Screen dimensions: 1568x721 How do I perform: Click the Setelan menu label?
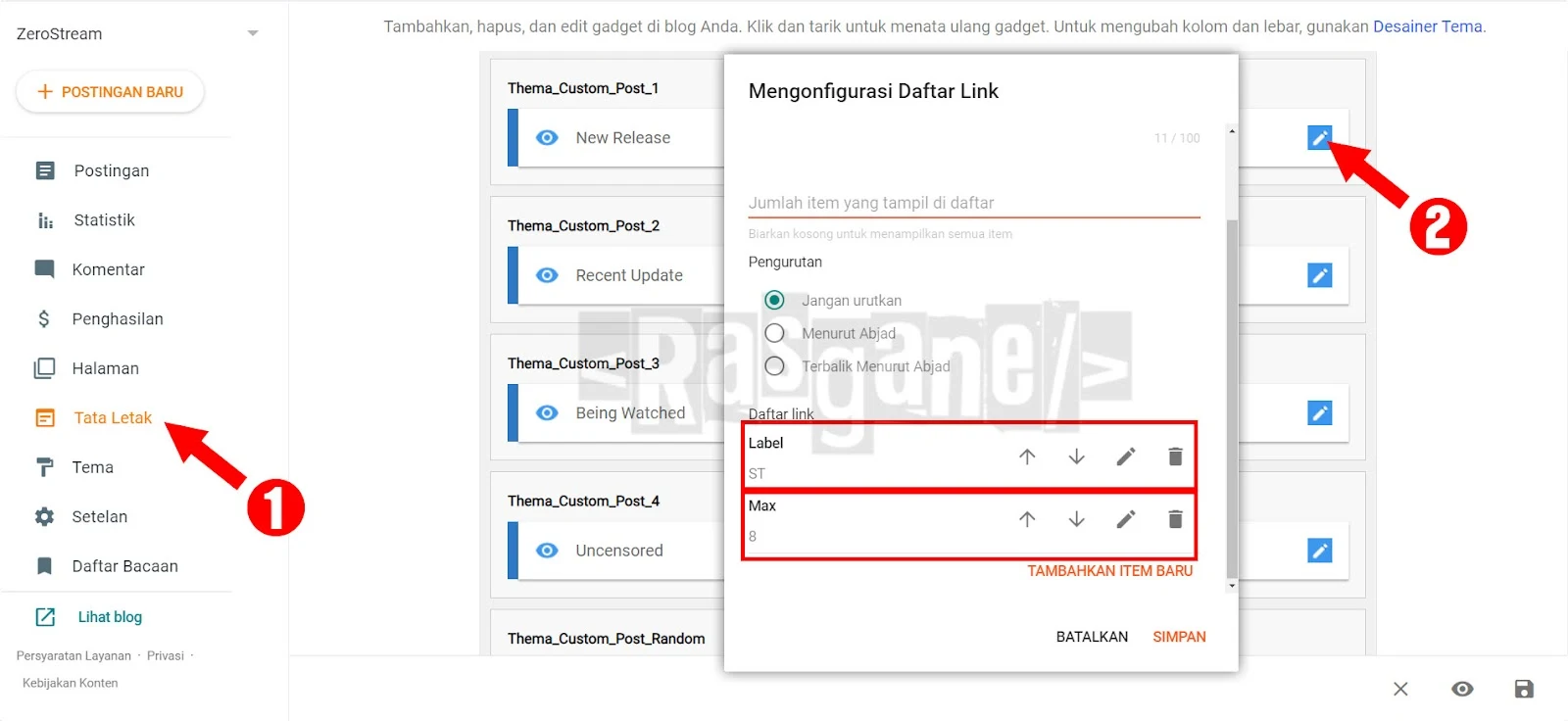click(x=99, y=516)
